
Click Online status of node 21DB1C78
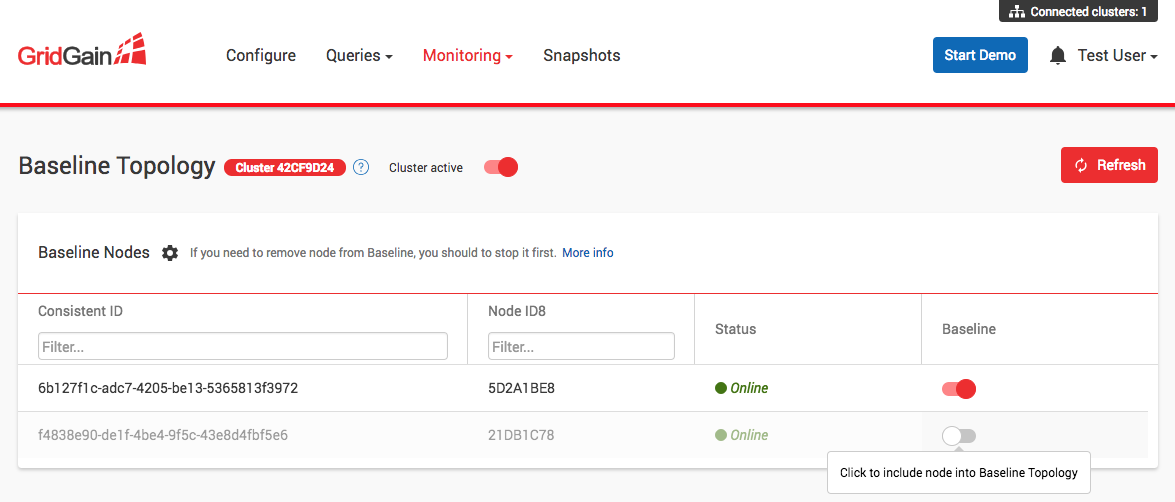tap(742, 435)
